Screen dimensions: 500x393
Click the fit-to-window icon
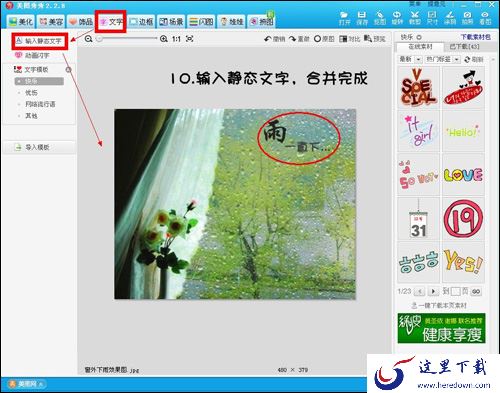[x=190, y=39]
